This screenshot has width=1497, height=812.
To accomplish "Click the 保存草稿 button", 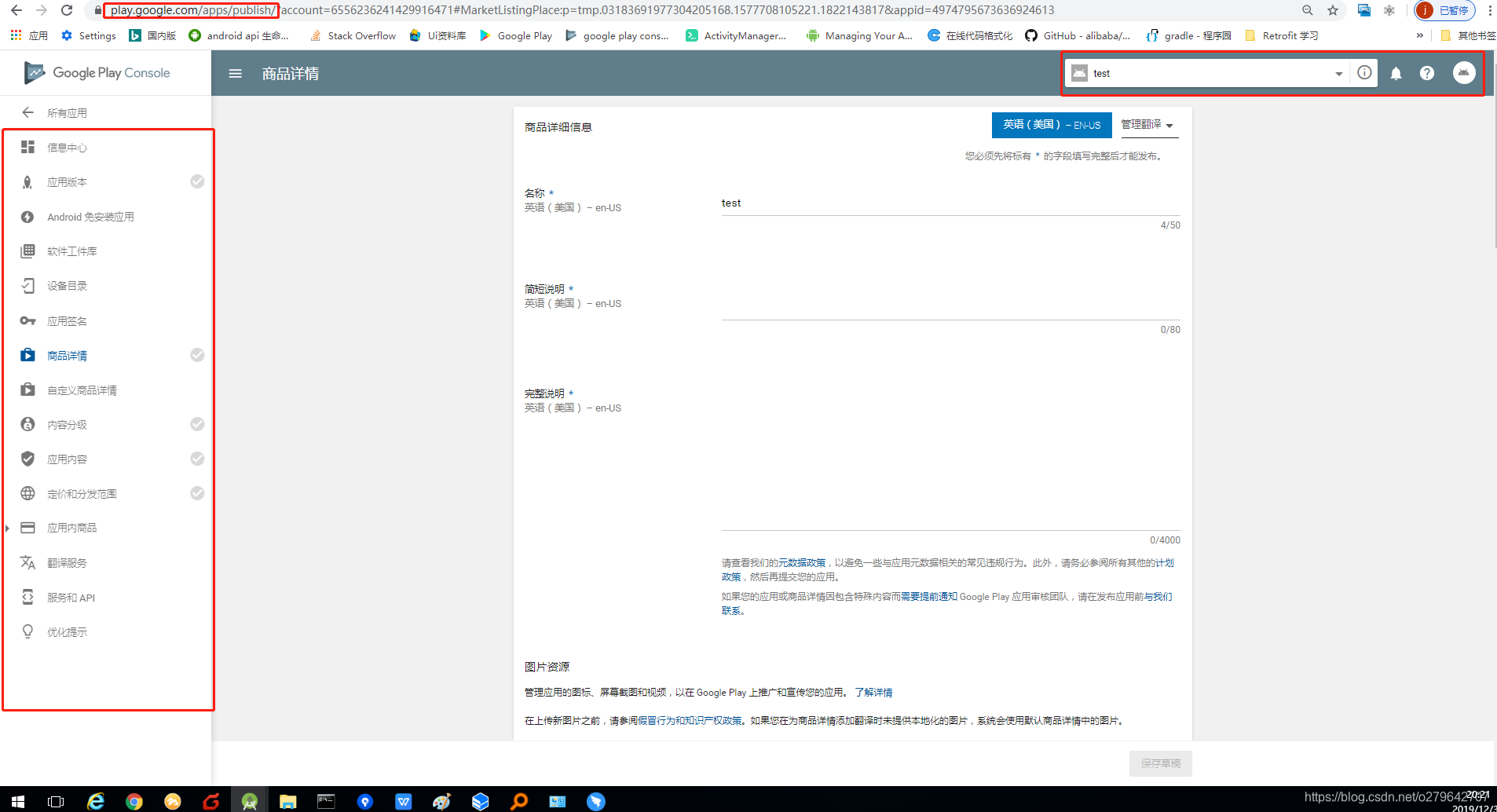I will (1160, 763).
